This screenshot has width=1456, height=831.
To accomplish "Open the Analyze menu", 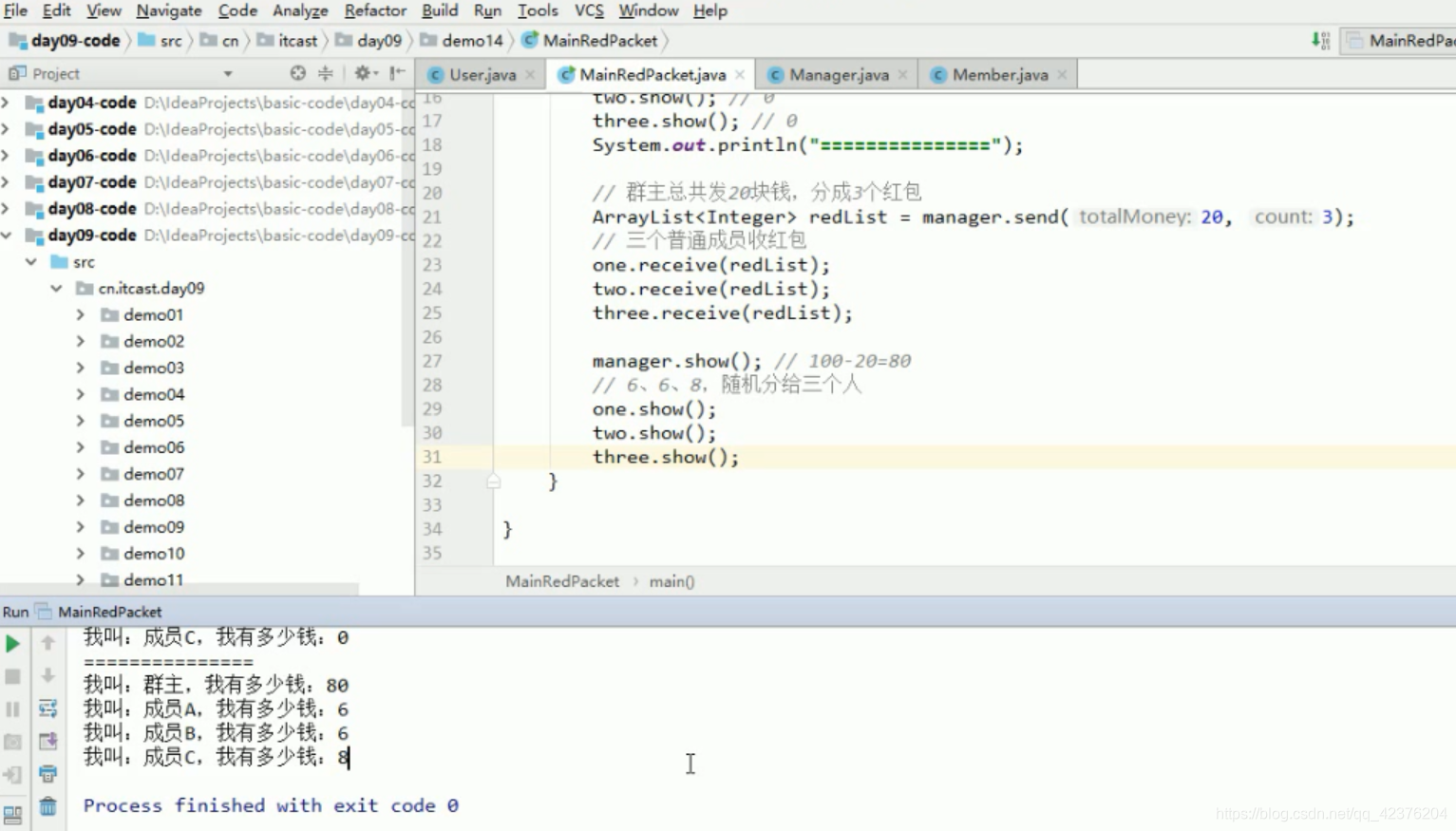I will 300,10.
